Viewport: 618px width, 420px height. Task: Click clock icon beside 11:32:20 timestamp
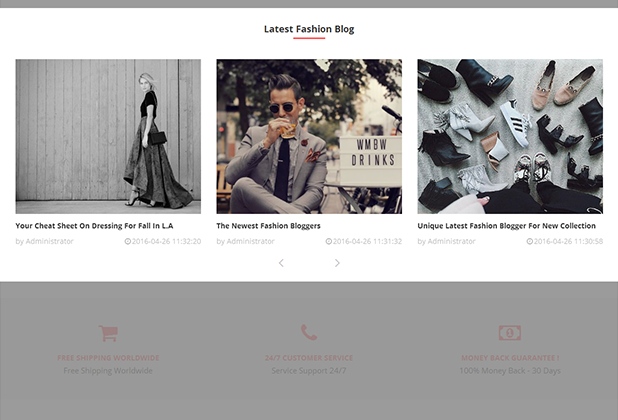[127, 242]
